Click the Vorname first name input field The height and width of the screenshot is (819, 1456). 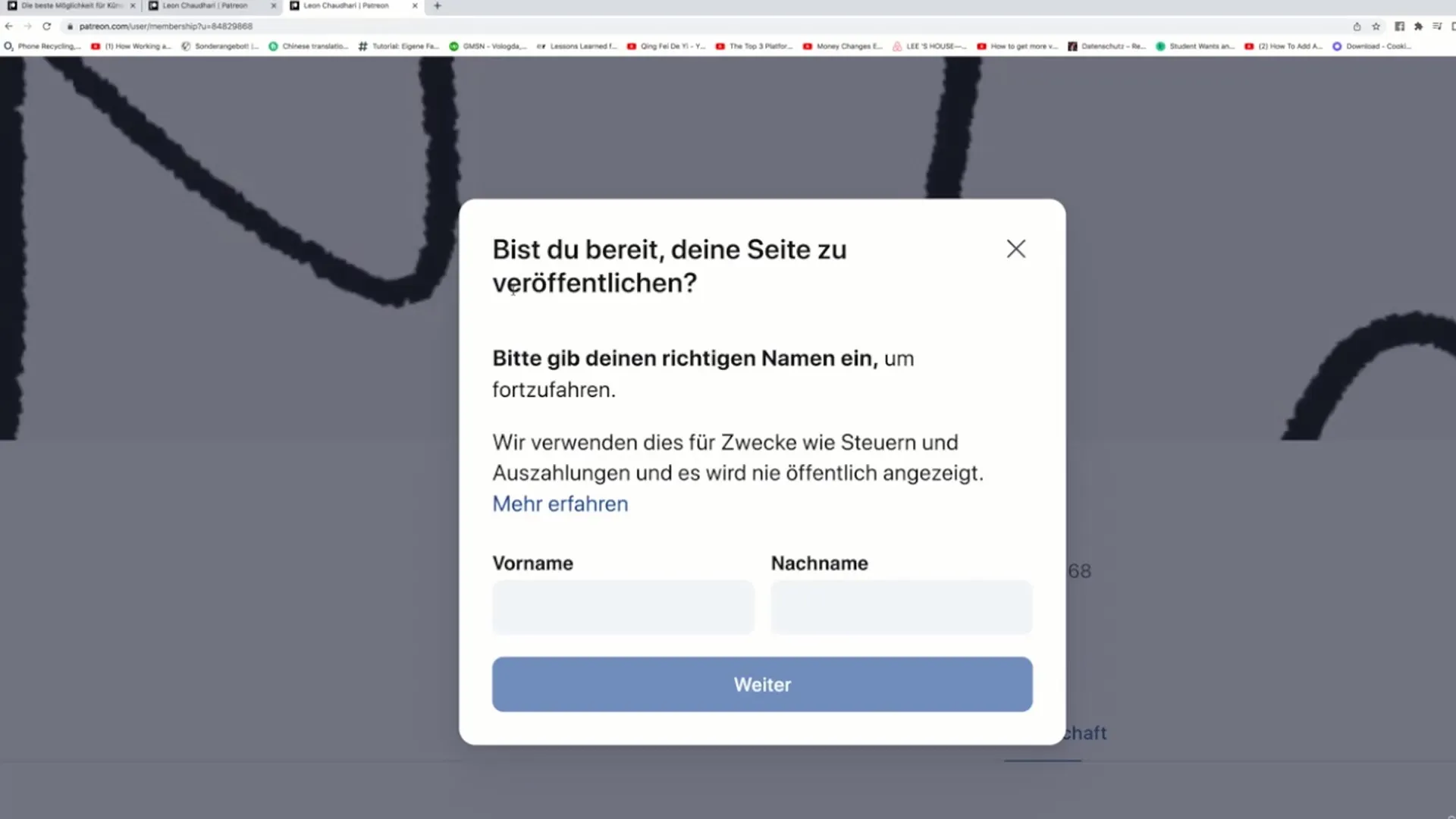(622, 607)
